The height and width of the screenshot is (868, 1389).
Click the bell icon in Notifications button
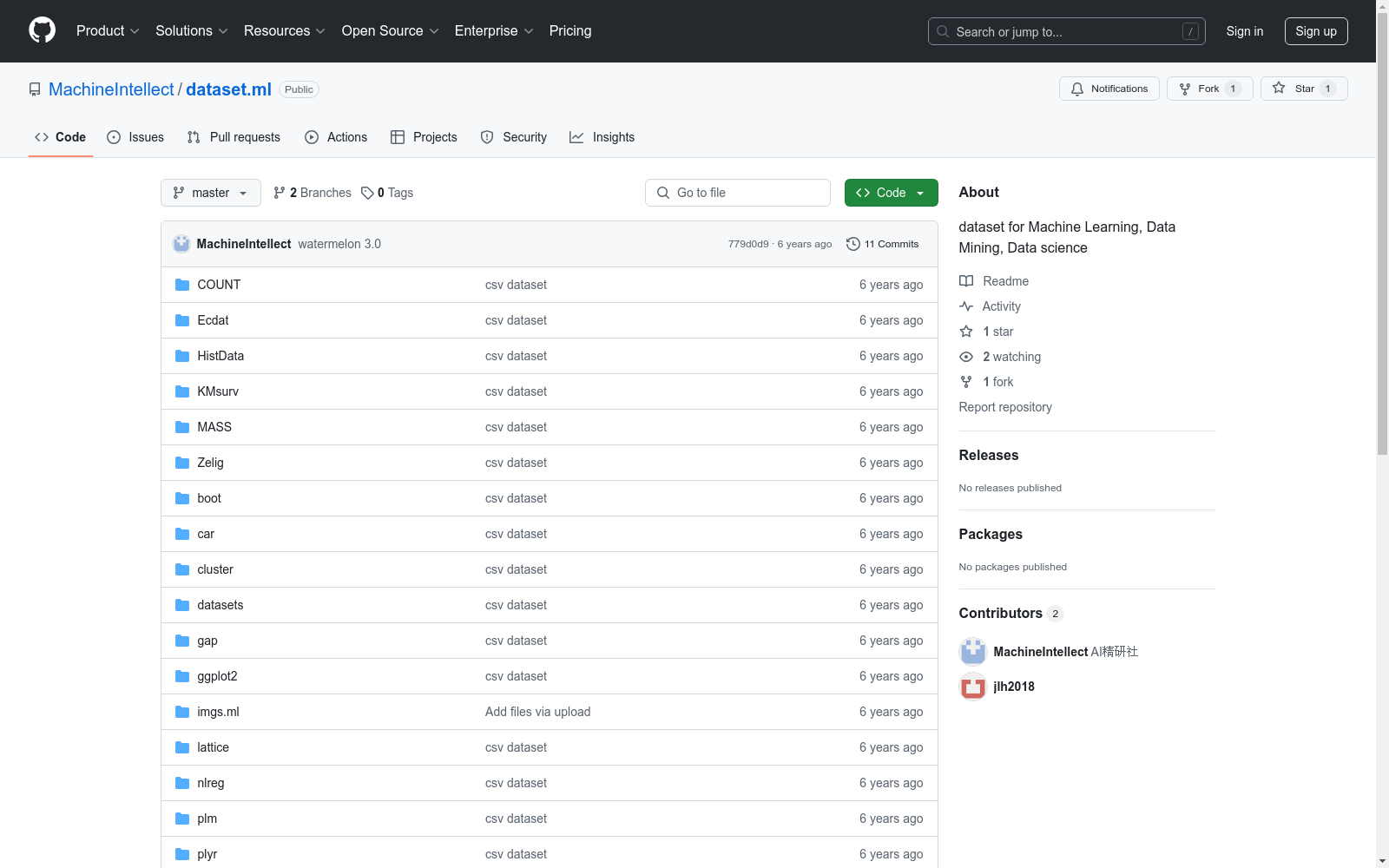coord(1077,89)
